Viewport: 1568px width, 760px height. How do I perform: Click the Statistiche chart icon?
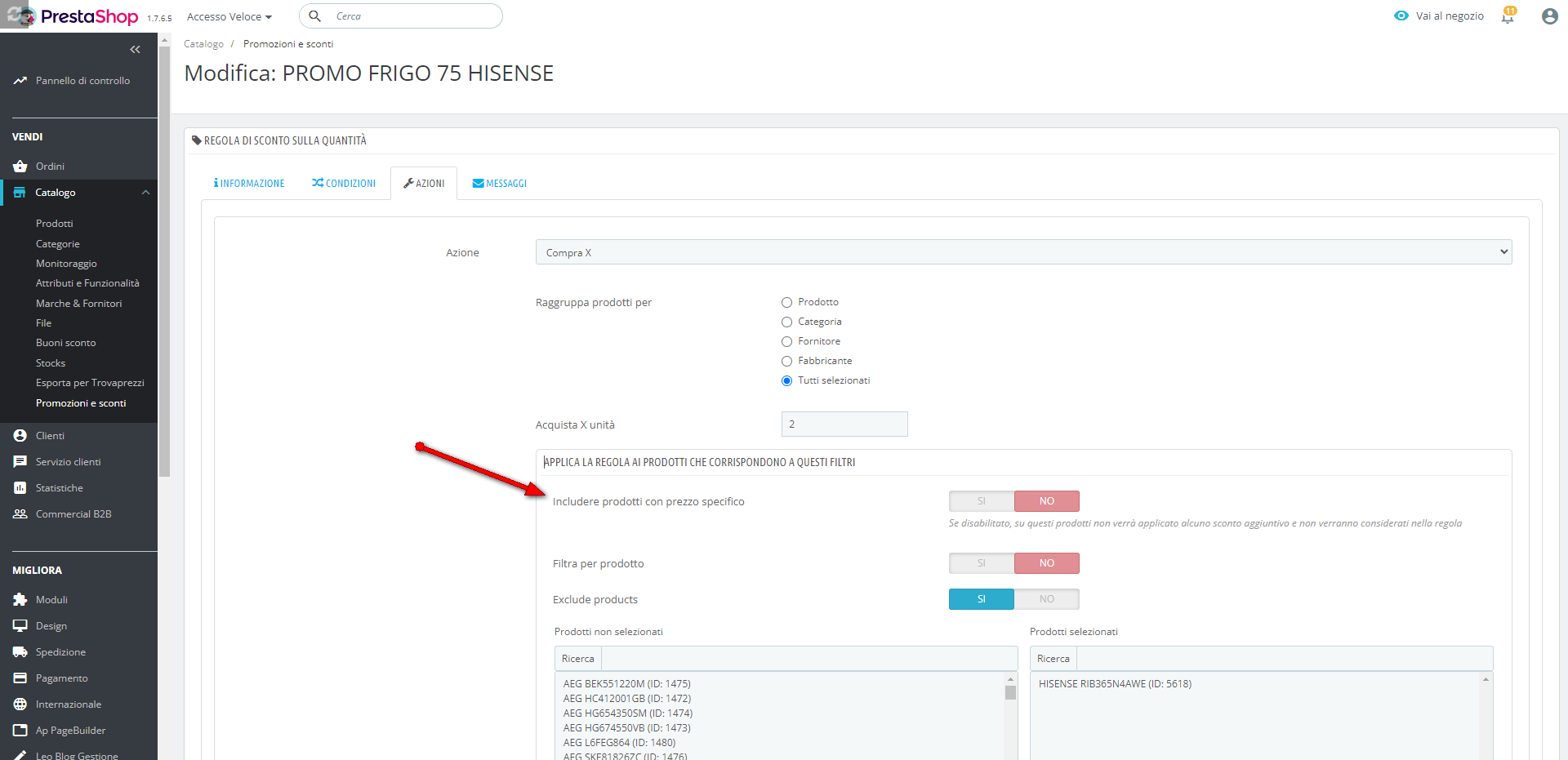coord(20,488)
